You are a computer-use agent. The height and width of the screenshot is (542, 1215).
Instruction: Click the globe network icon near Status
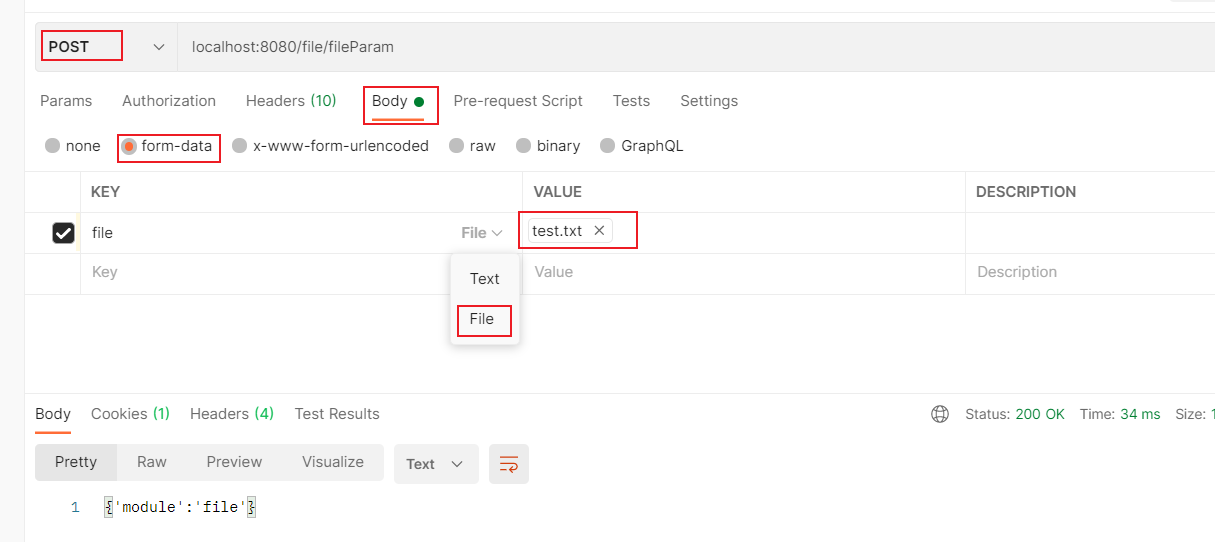939,414
